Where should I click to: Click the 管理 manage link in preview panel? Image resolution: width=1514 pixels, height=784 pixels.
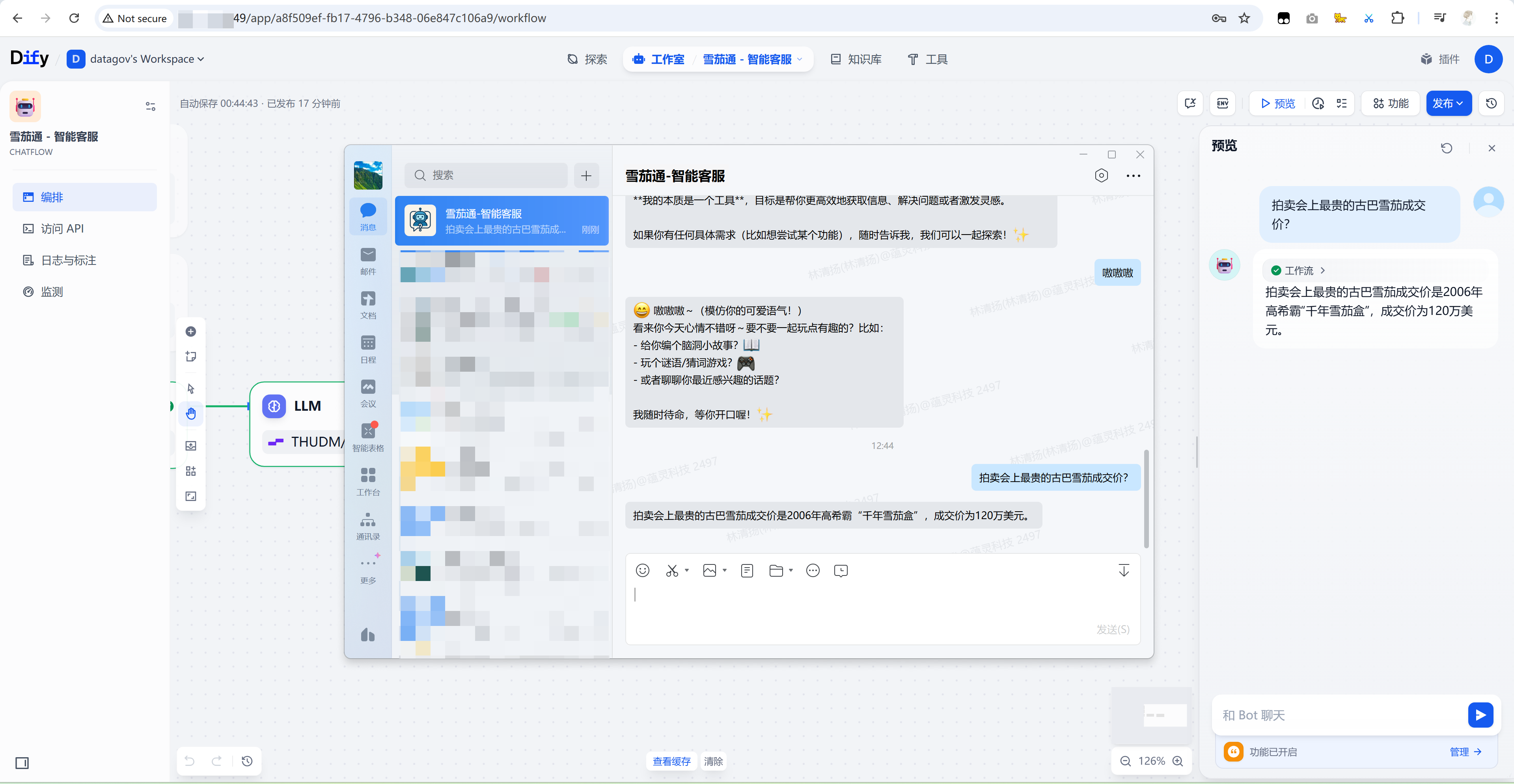(x=1465, y=752)
